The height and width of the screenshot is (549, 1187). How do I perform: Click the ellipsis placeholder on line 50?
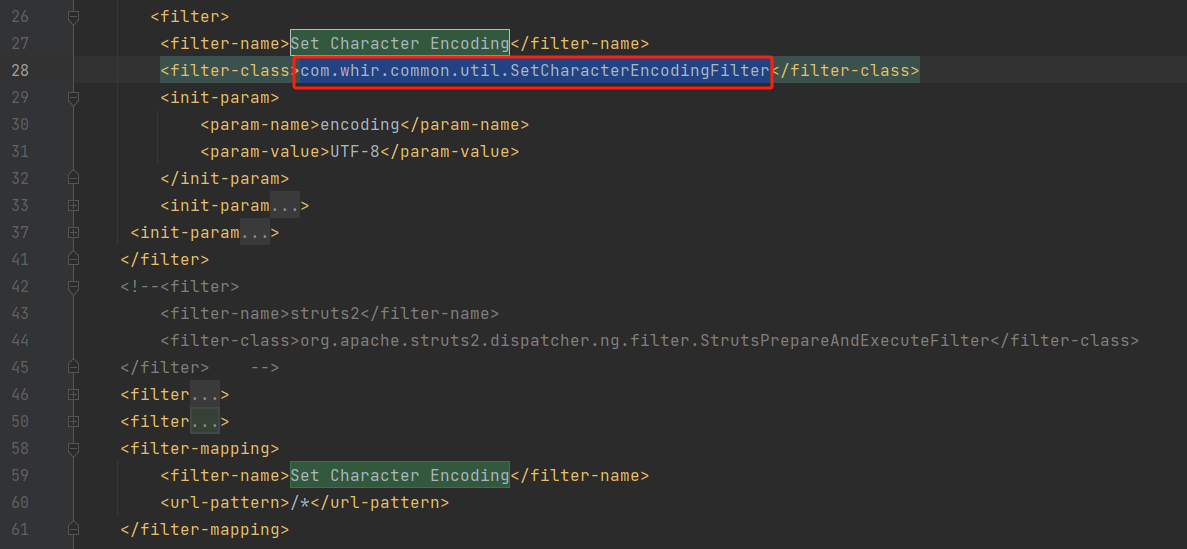pyautogui.click(x=205, y=422)
